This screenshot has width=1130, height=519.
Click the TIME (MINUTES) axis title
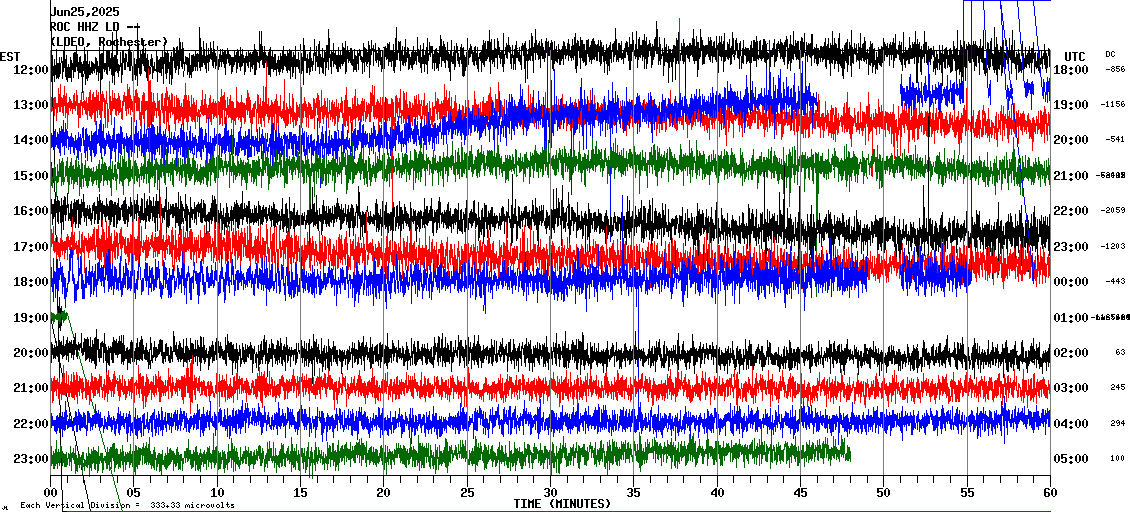click(x=562, y=504)
